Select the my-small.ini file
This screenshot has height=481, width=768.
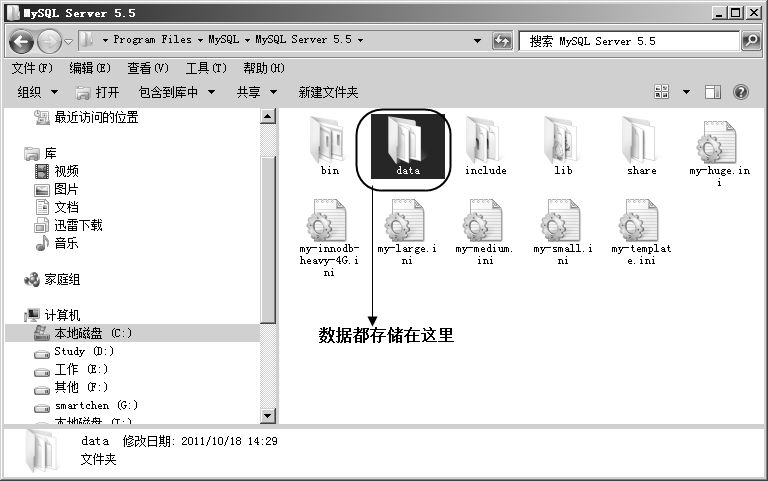pos(562,232)
